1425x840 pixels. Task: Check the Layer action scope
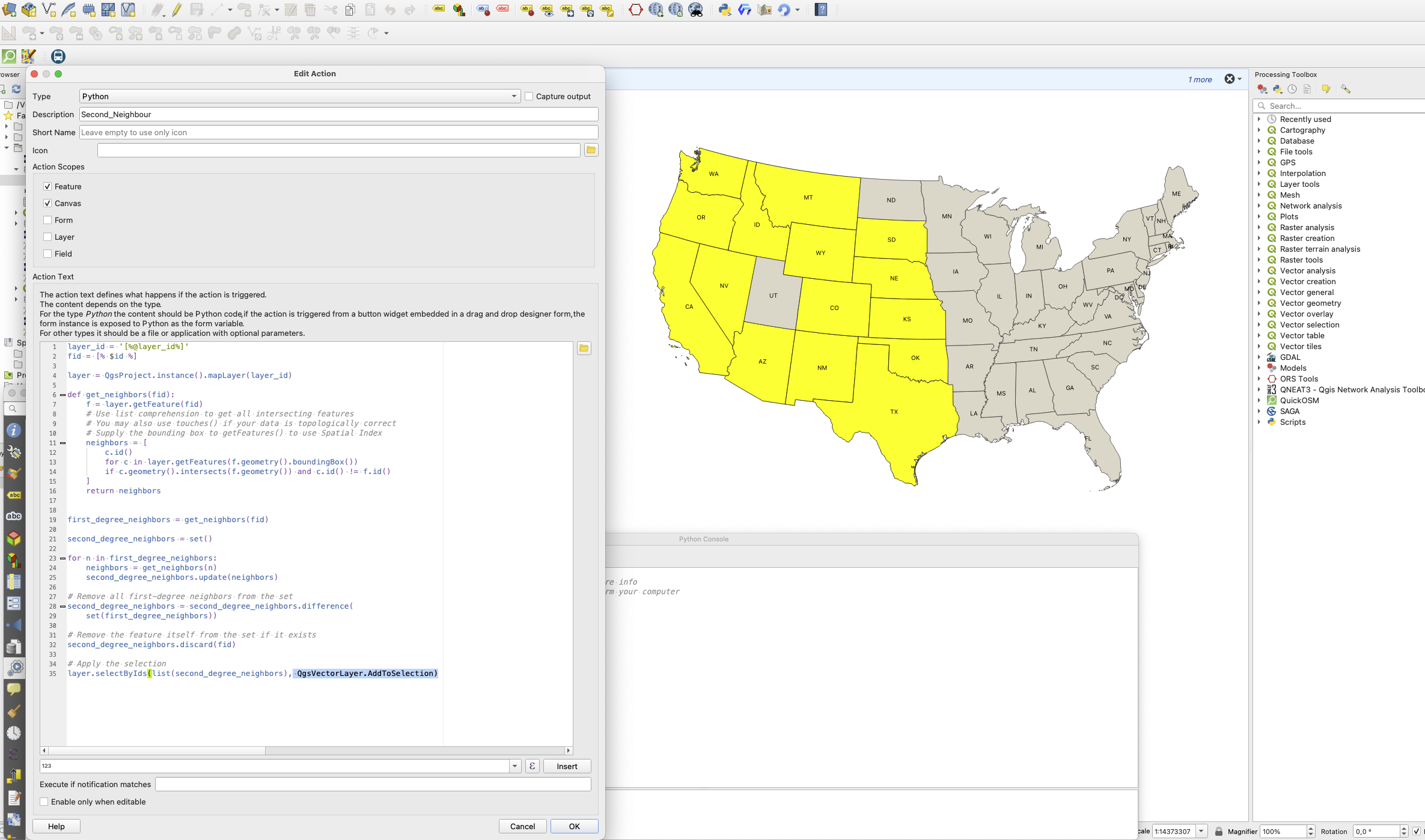point(47,237)
